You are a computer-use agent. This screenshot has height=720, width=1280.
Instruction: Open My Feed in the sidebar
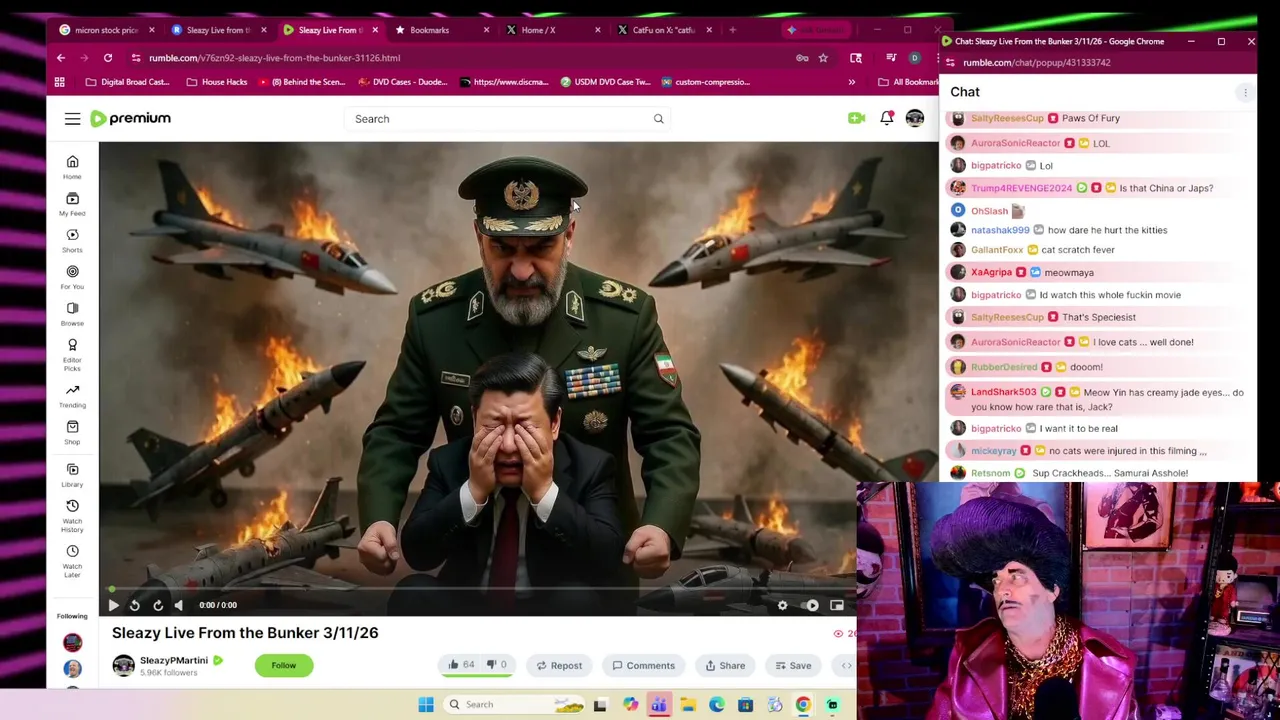click(72, 204)
